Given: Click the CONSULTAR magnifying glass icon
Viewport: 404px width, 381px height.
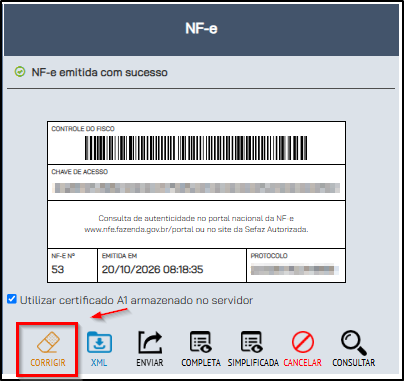Looking at the screenshot, I should 353,343.
